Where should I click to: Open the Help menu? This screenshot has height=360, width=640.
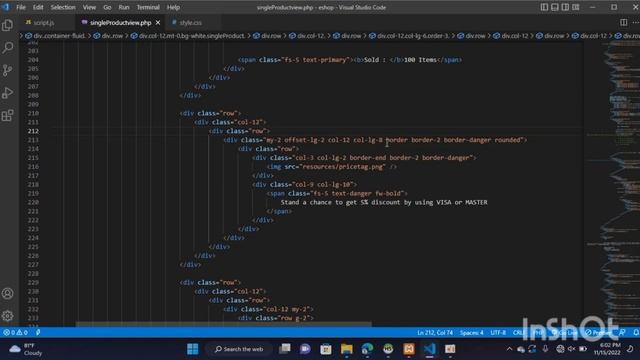173,7
